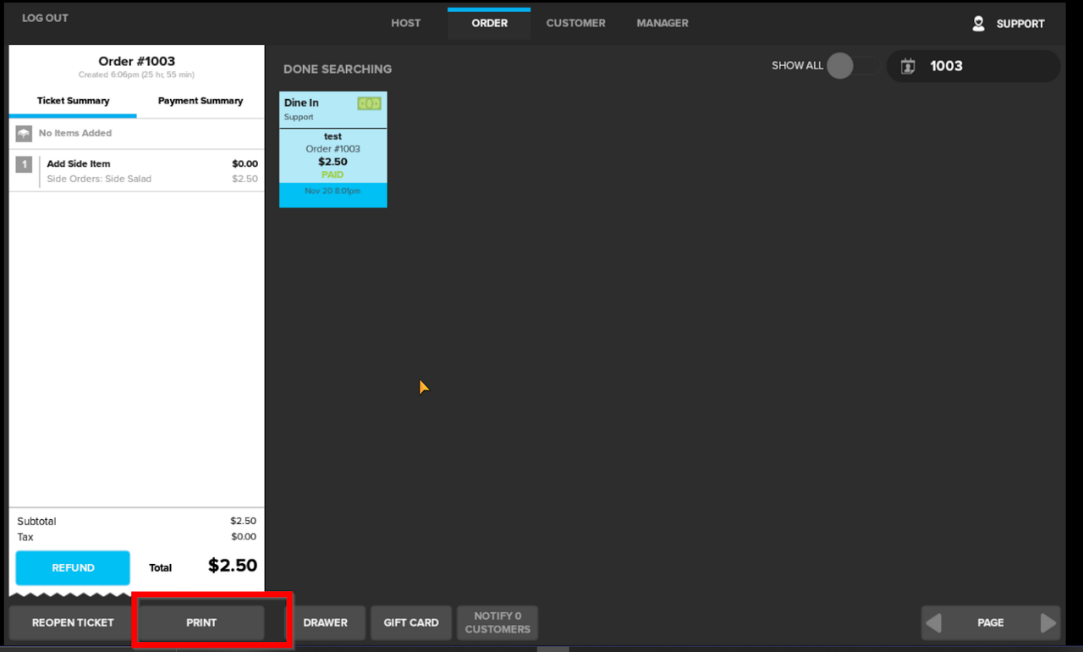Screen dimensions: 1083x652
Task: Click the Support user profile icon
Action: [x=978, y=24]
